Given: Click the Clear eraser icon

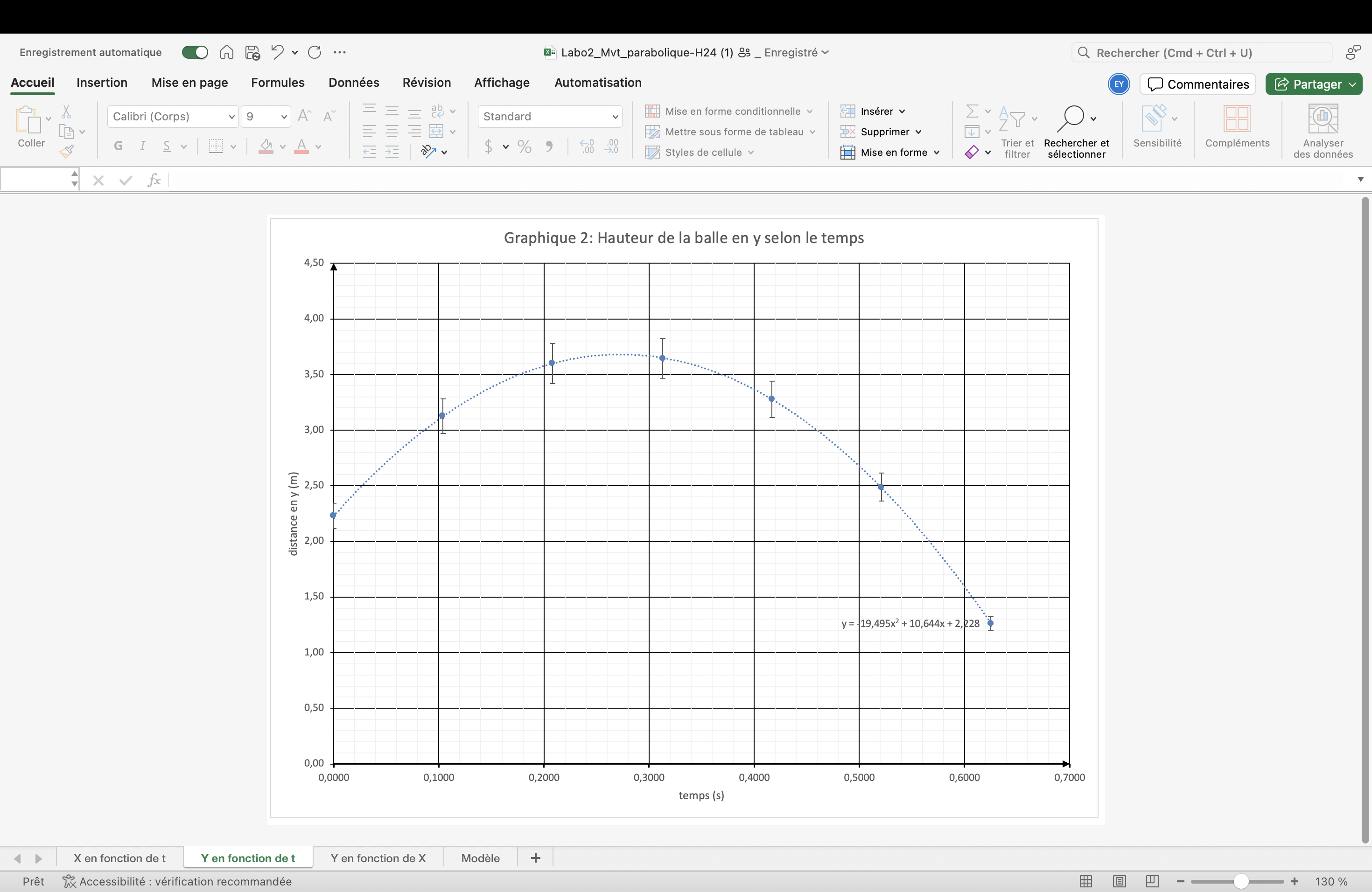Looking at the screenshot, I should pos(972,152).
